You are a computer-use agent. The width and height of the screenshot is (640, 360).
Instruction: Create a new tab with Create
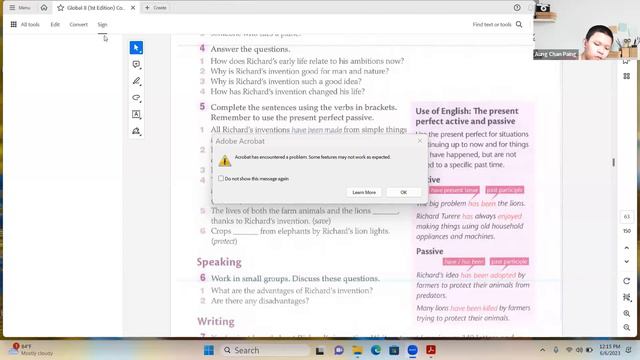click(x=156, y=8)
